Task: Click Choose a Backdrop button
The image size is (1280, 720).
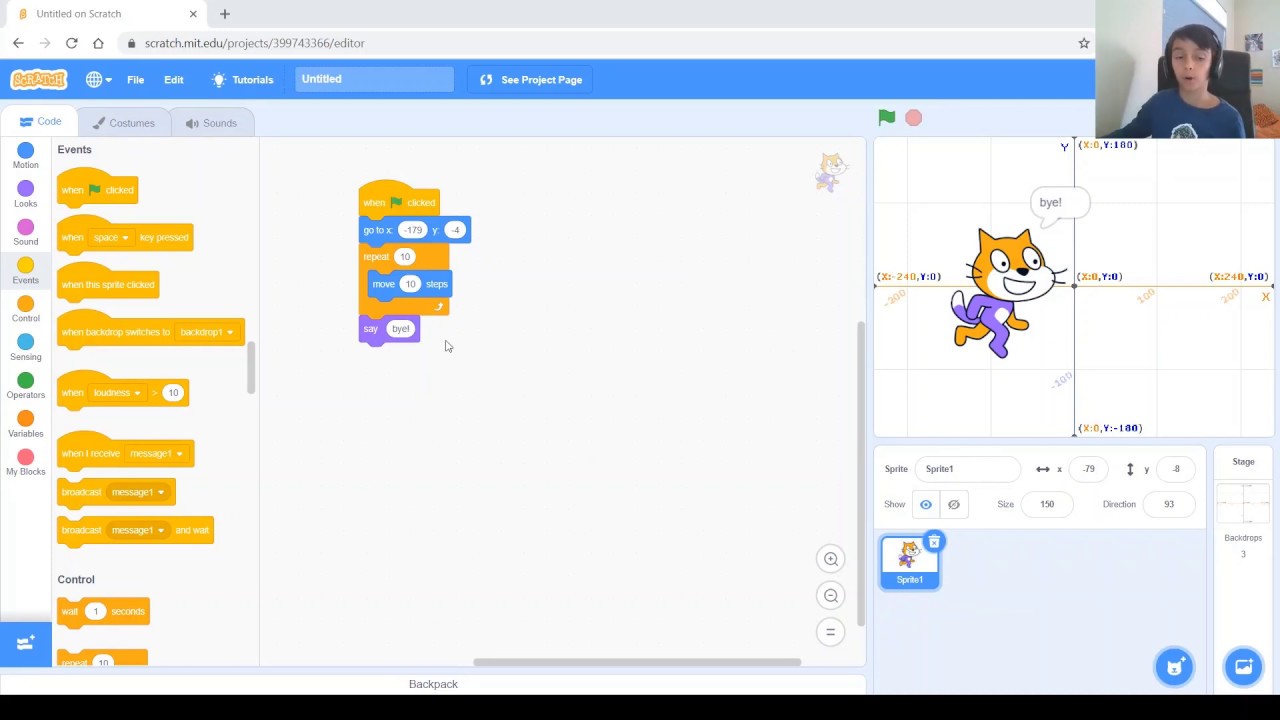Action: 1243,666
